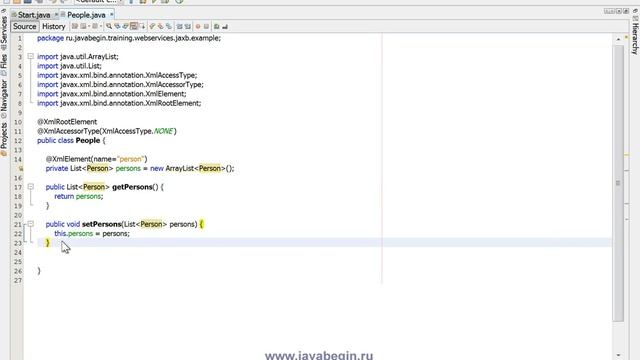Click "this.persons" on line 22

pos(73,233)
